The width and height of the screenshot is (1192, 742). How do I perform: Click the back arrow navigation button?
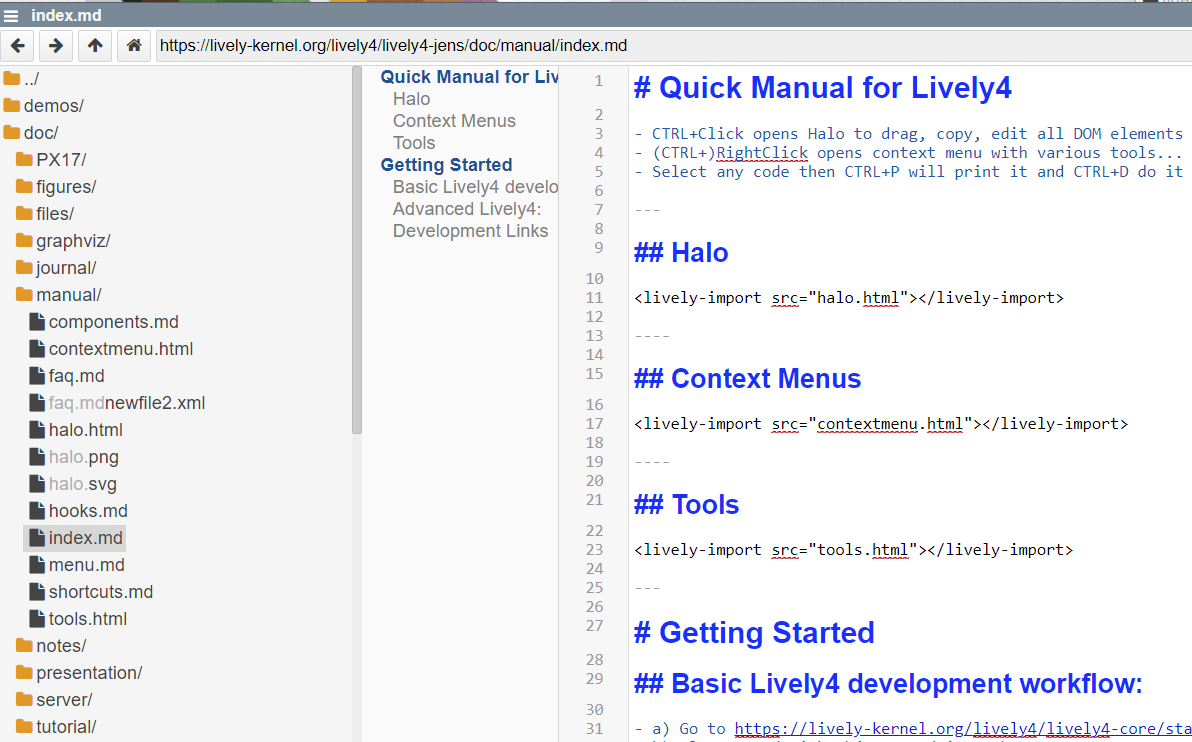click(18, 45)
